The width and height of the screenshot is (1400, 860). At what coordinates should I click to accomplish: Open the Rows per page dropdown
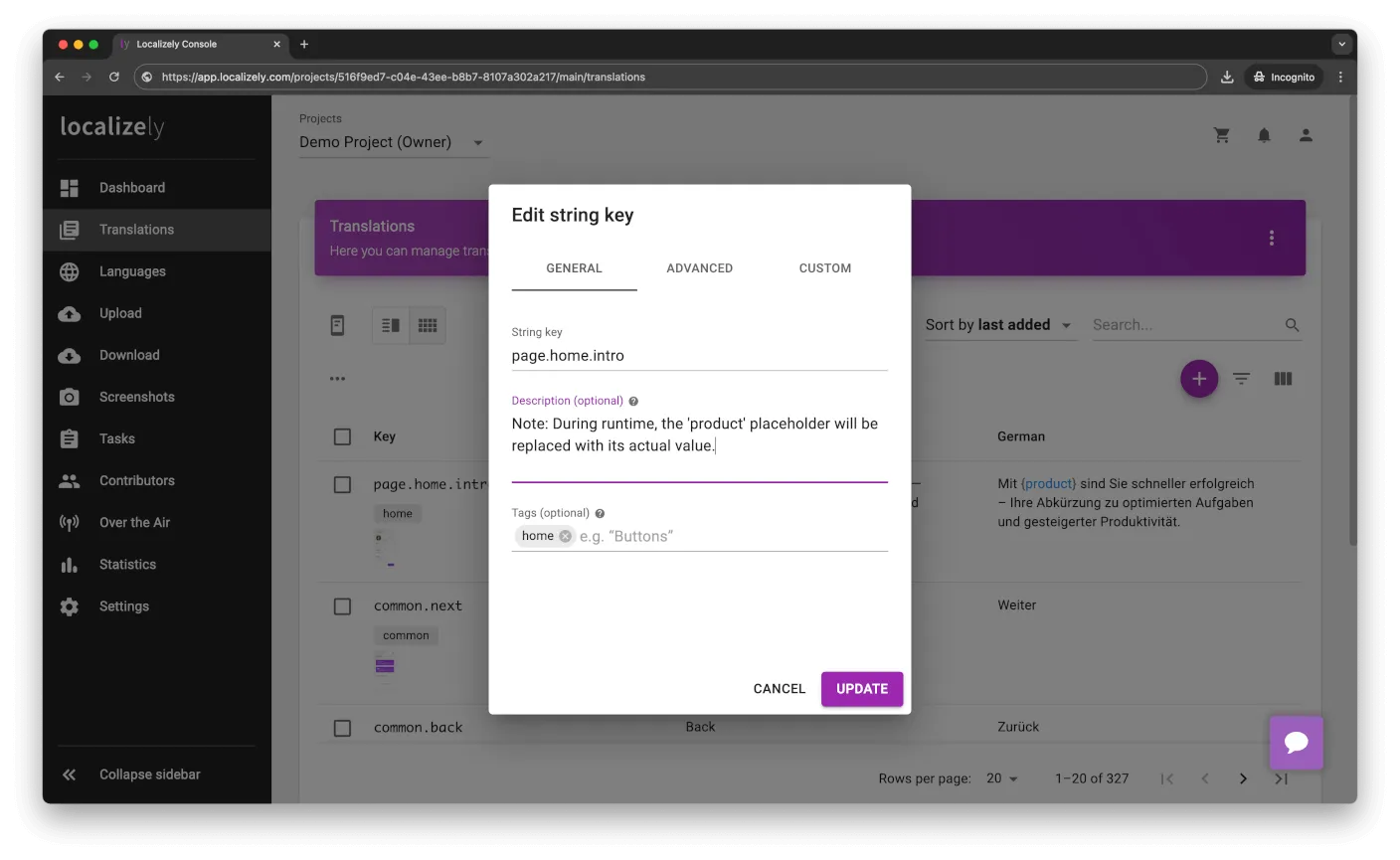pyautogui.click(x=1002, y=778)
